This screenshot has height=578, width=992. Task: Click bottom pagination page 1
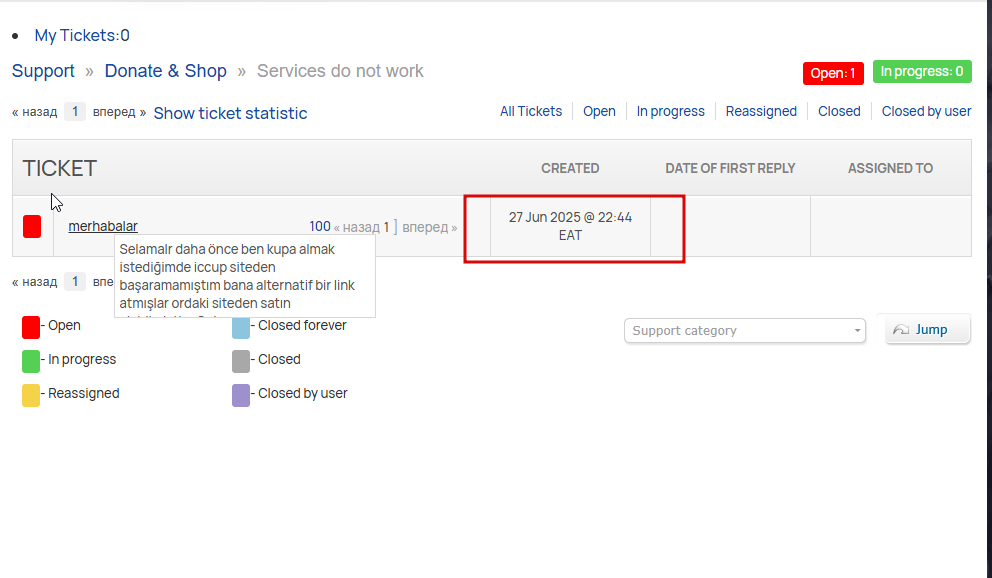point(75,281)
